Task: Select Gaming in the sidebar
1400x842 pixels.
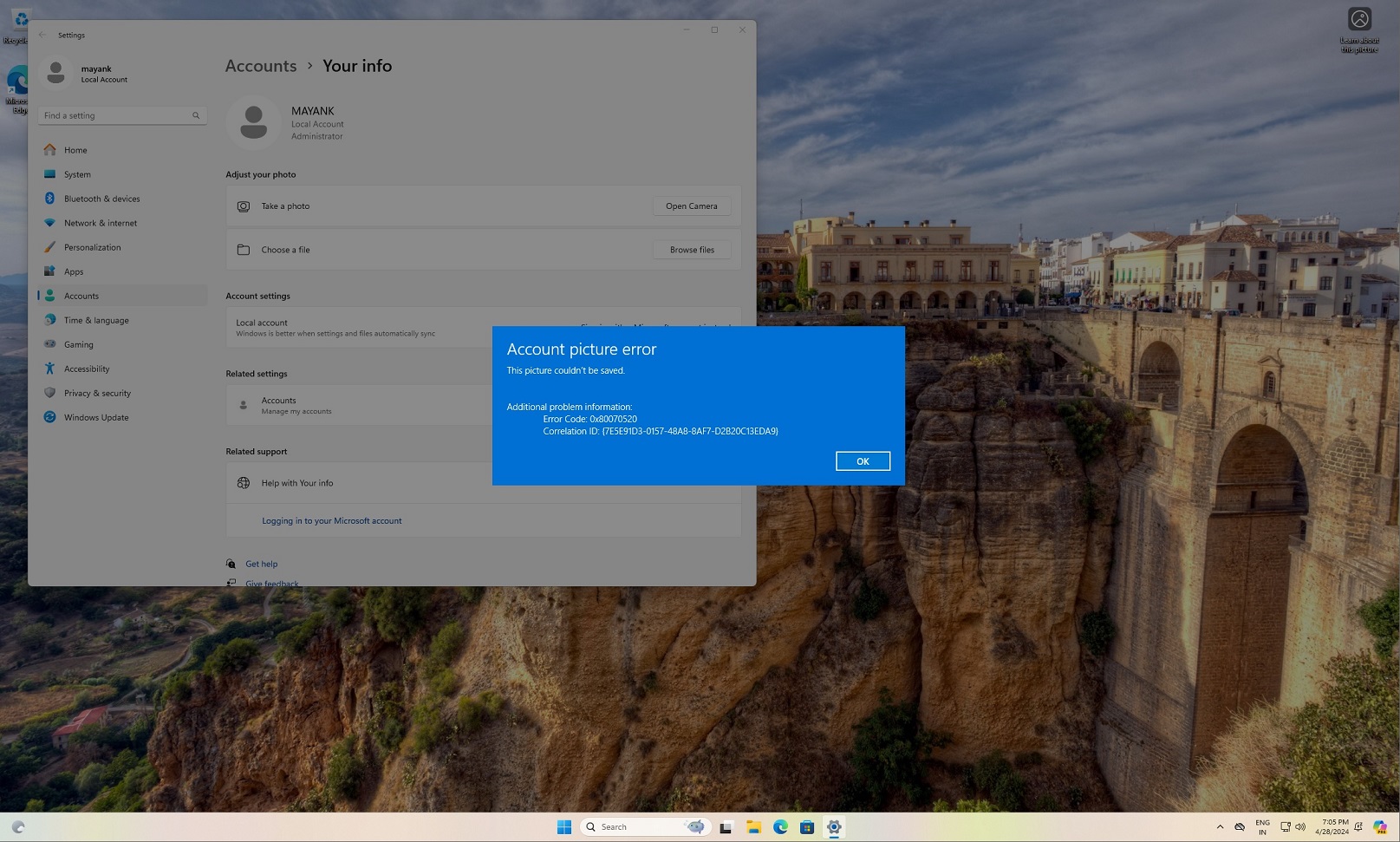Action: click(x=122, y=344)
